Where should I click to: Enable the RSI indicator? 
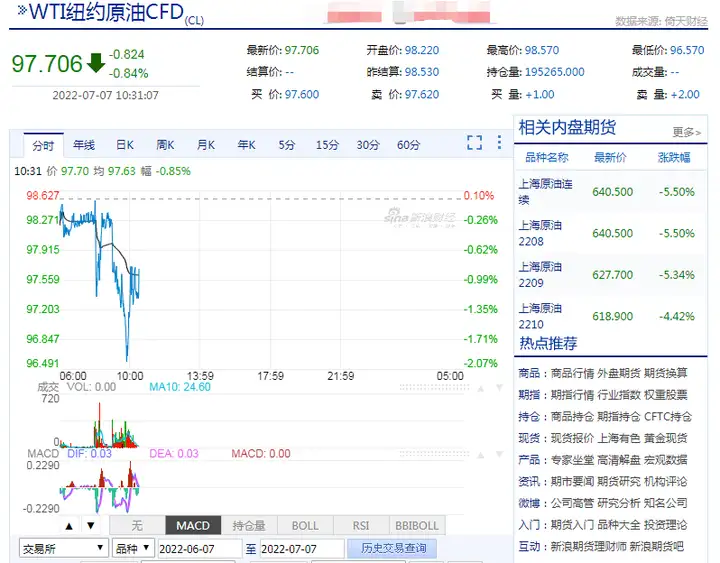[x=360, y=525]
